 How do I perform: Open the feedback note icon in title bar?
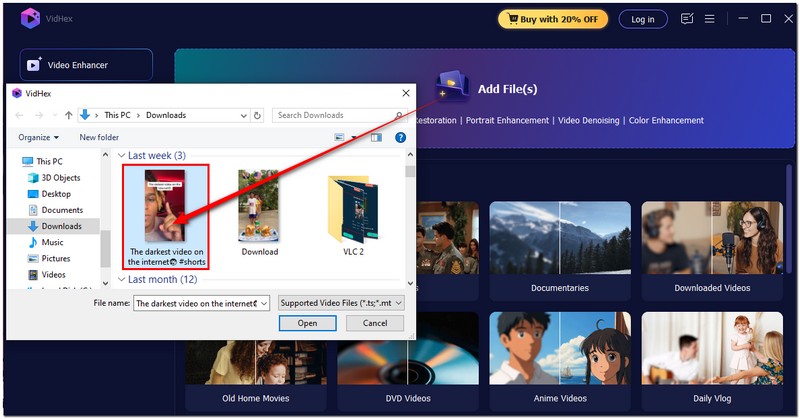click(x=687, y=19)
